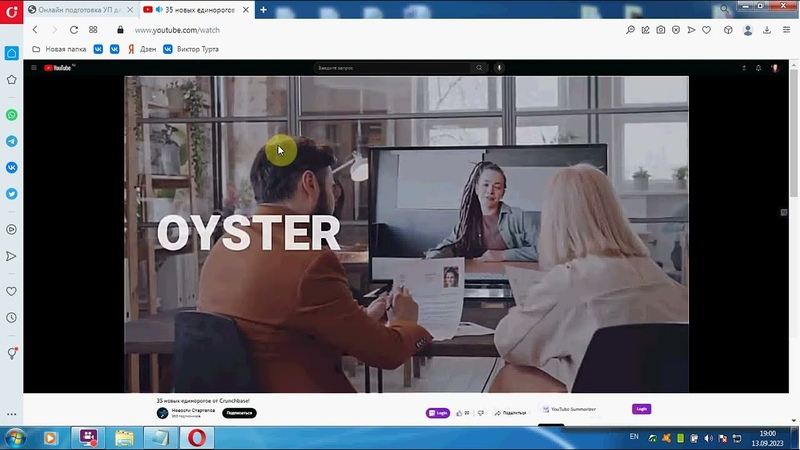
Task: Open Opera from Windows taskbar
Action: [x=197, y=438]
